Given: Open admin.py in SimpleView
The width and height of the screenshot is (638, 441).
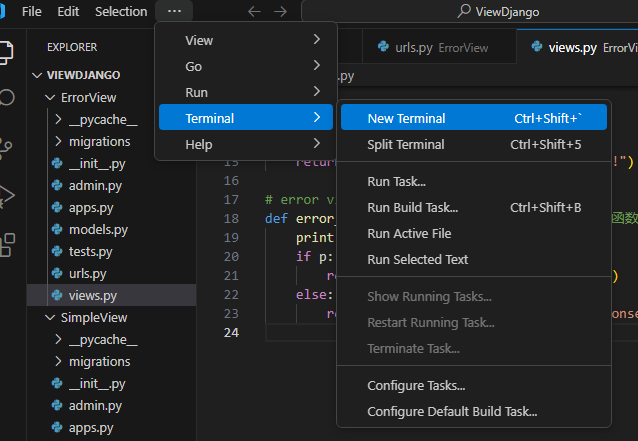Looking at the screenshot, I should 111,406.
